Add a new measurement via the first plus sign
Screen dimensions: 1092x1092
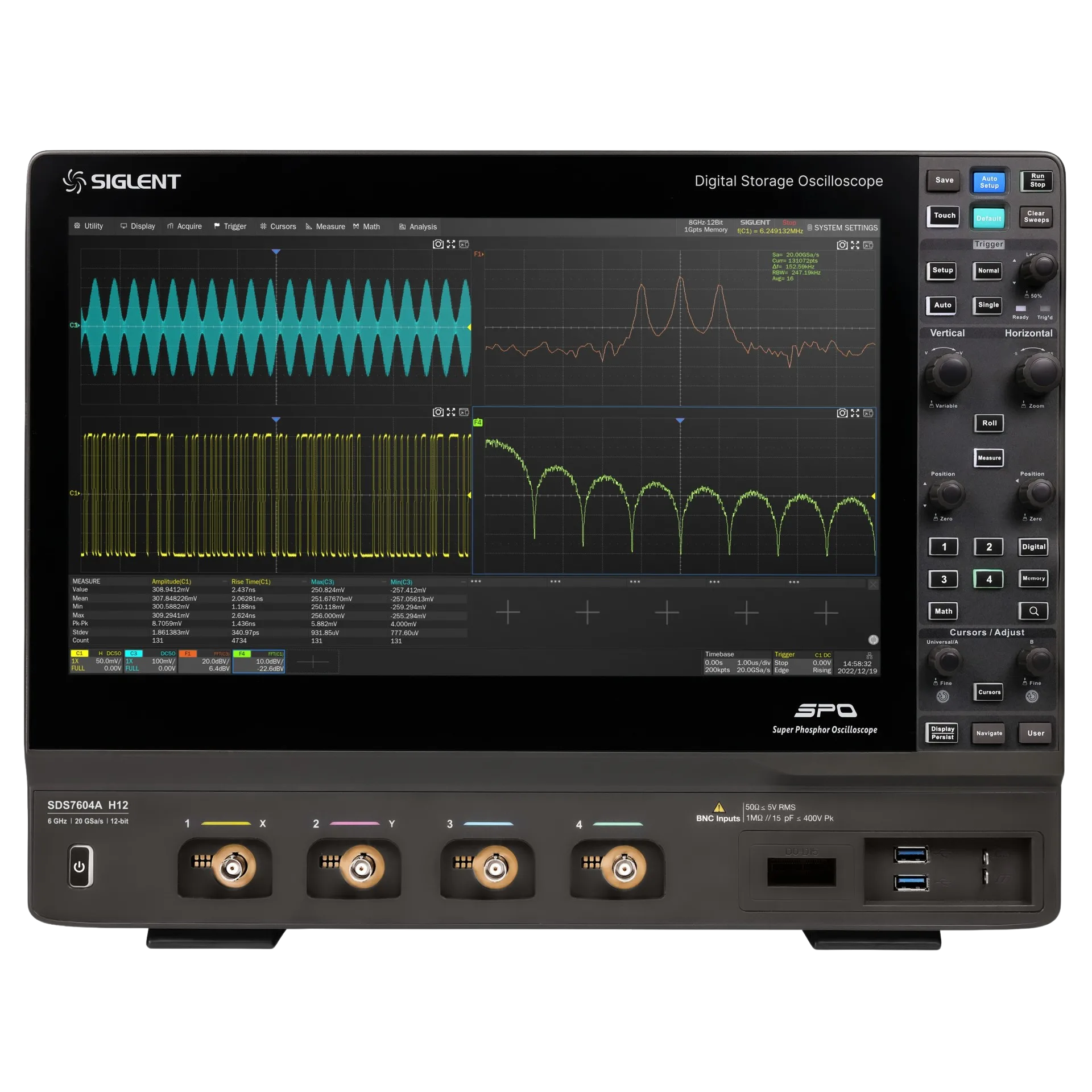pyautogui.click(x=508, y=613)
